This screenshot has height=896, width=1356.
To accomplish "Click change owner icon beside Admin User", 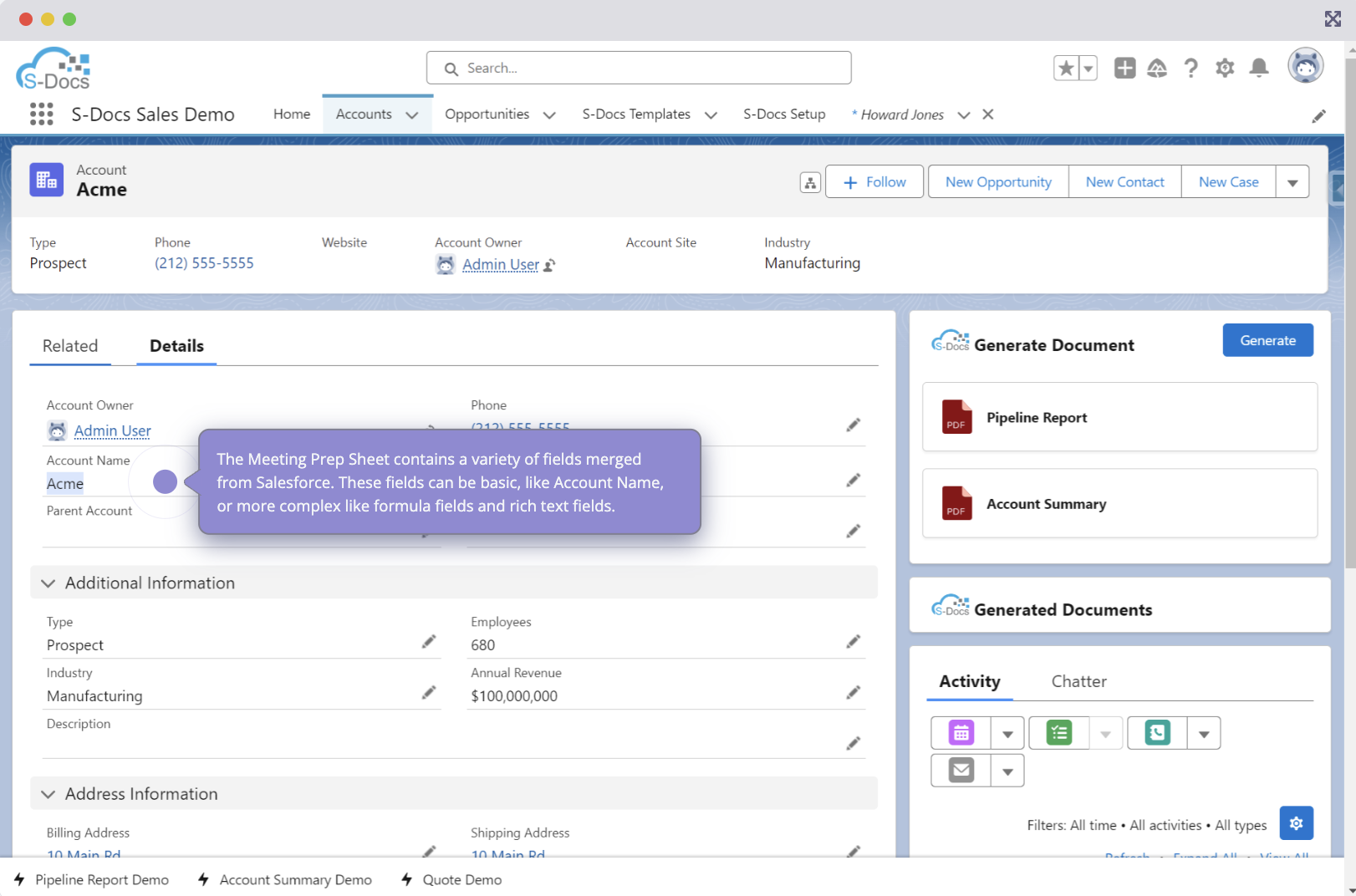I will [x=549, y=266].
